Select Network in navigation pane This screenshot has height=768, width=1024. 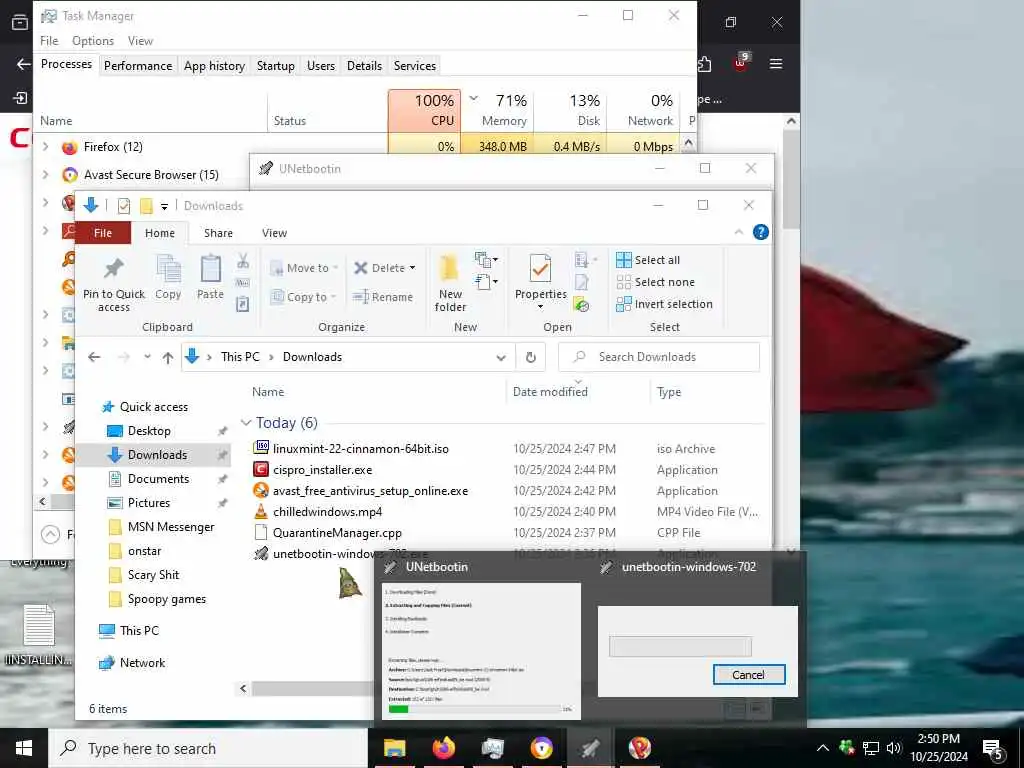point(142,663)
